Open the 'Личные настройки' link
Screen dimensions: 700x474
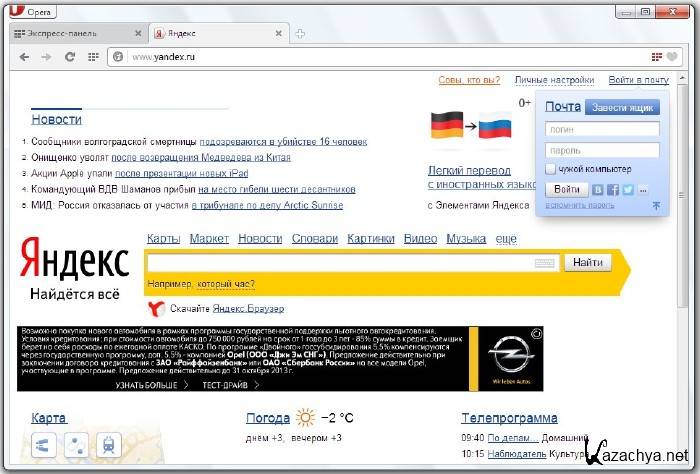554,80
